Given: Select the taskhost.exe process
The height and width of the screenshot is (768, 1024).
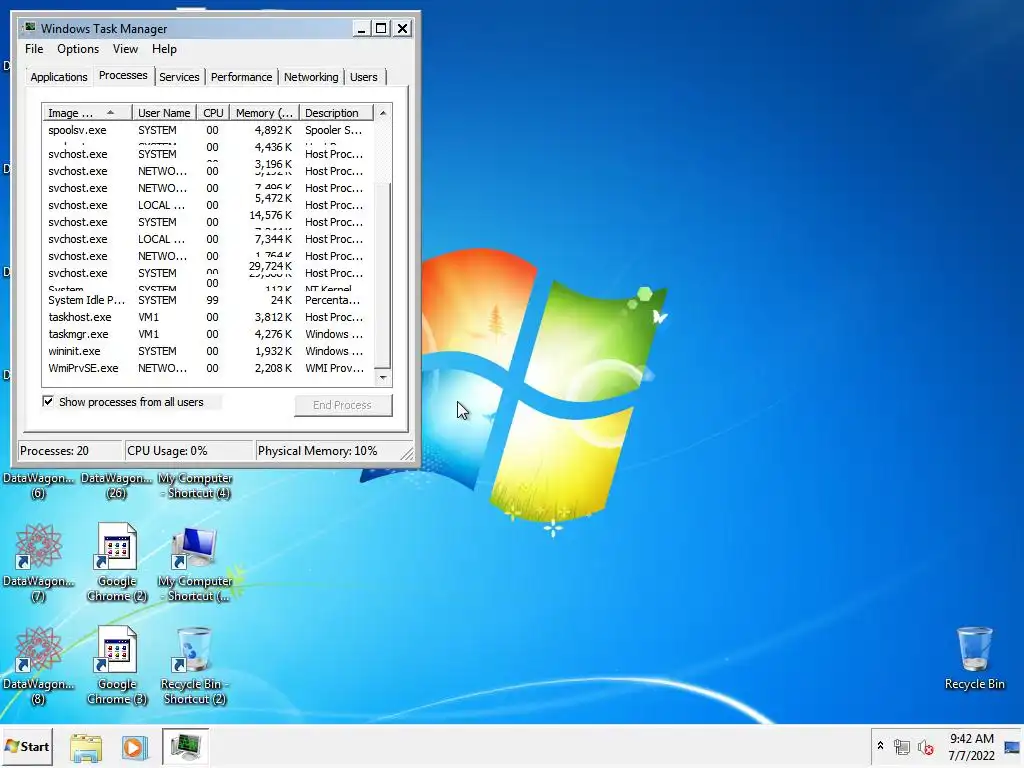Looking at the screenshot, I should click(x=208, y=317).
